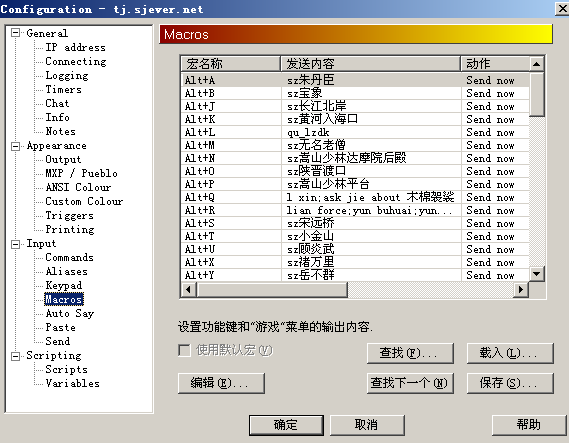Select the Alt+P macro row
This screenshot has height=443, width=569.
355,184
